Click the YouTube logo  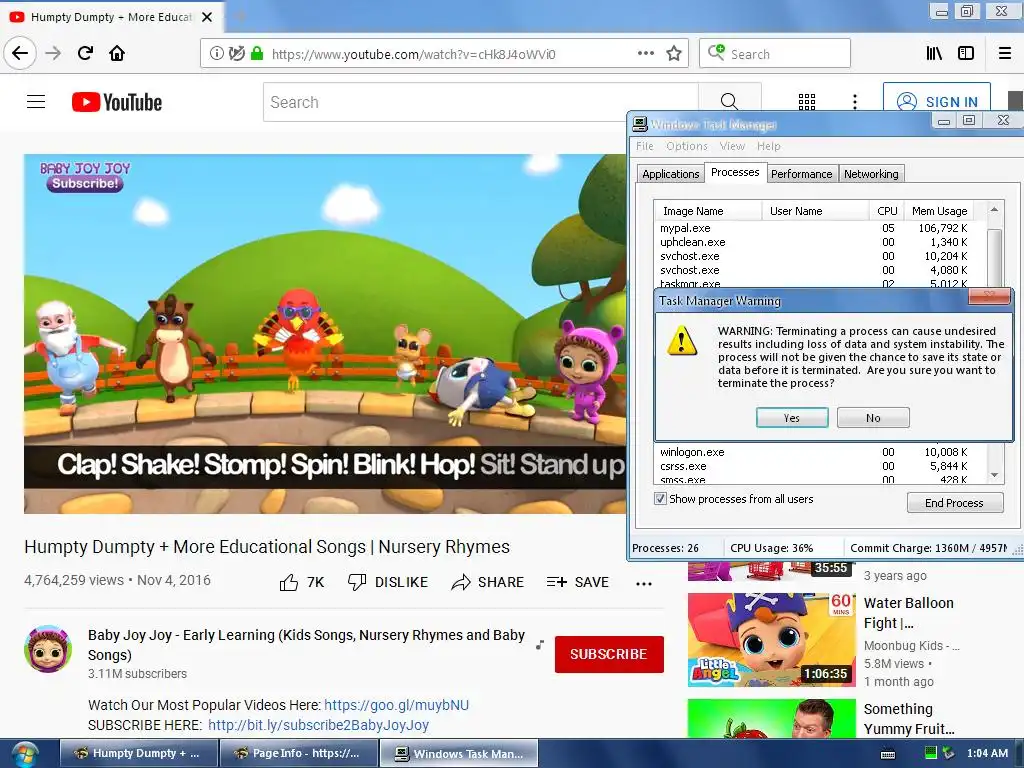pyautogui.click(x=117, y=102)
